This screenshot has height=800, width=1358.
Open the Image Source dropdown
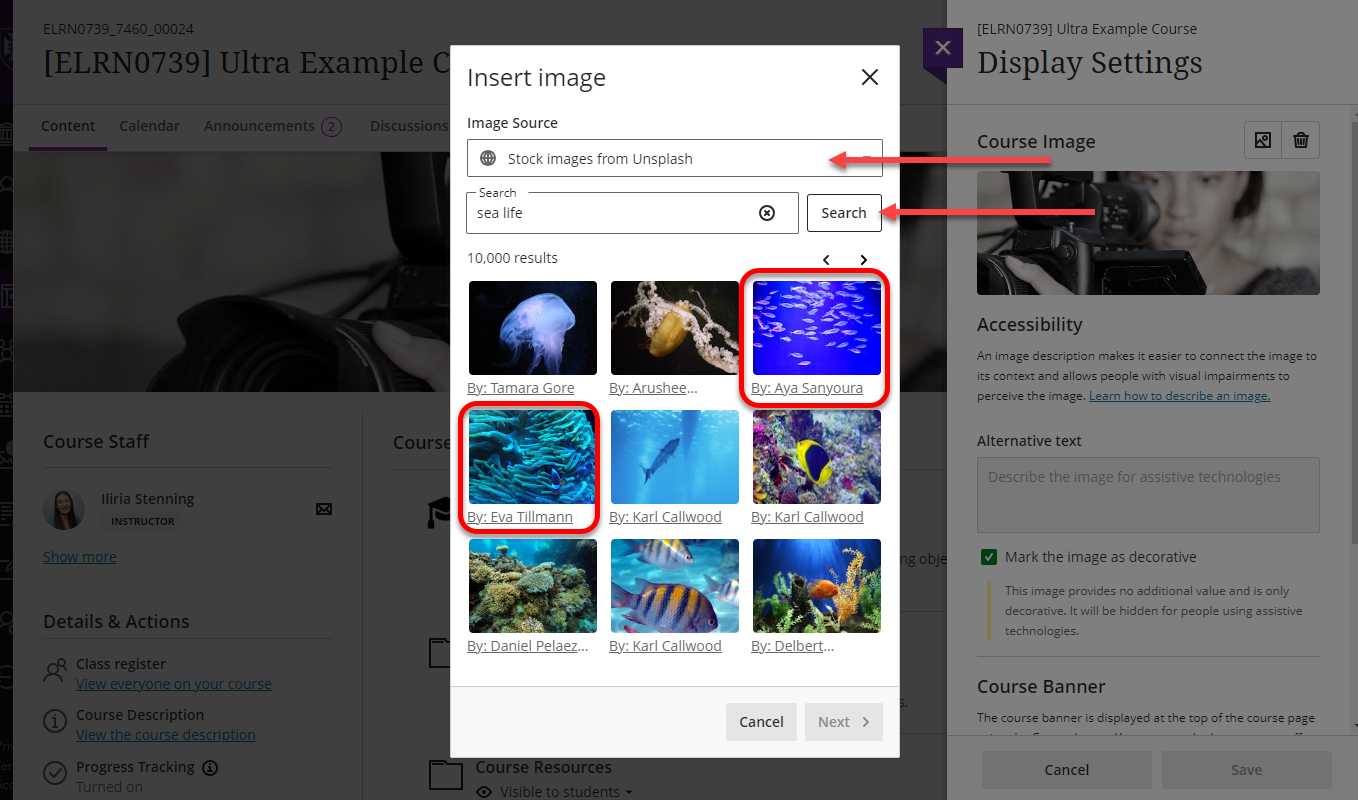[675, 158]
